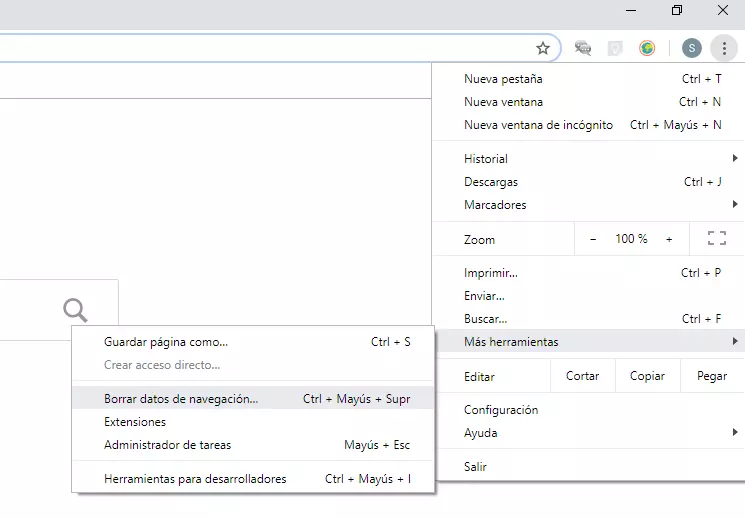The height and width of the screenshot is (518, 745).
Task: Click the chat bubbles extension icon
Action: [x=583, y=48]
